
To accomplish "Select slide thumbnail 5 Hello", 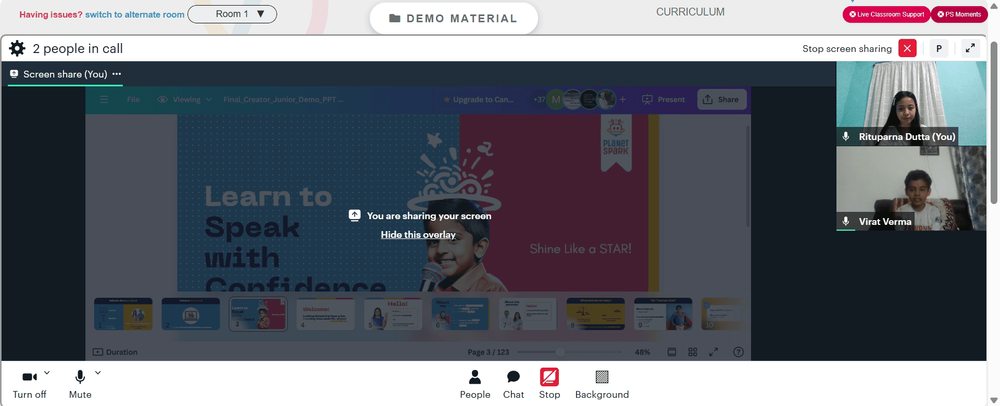I will (393, 314).
